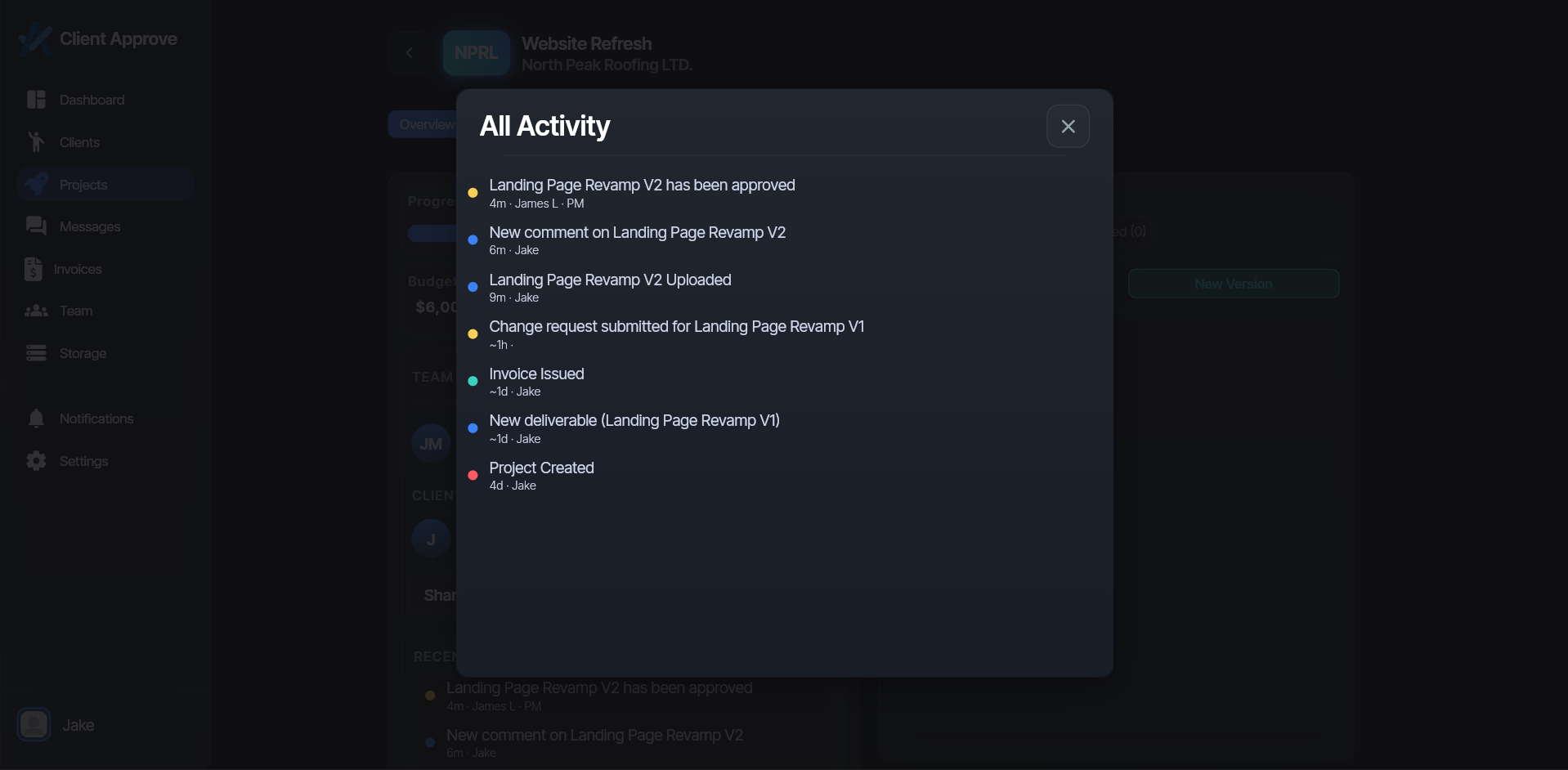Close the All Activity modal

1068,126
